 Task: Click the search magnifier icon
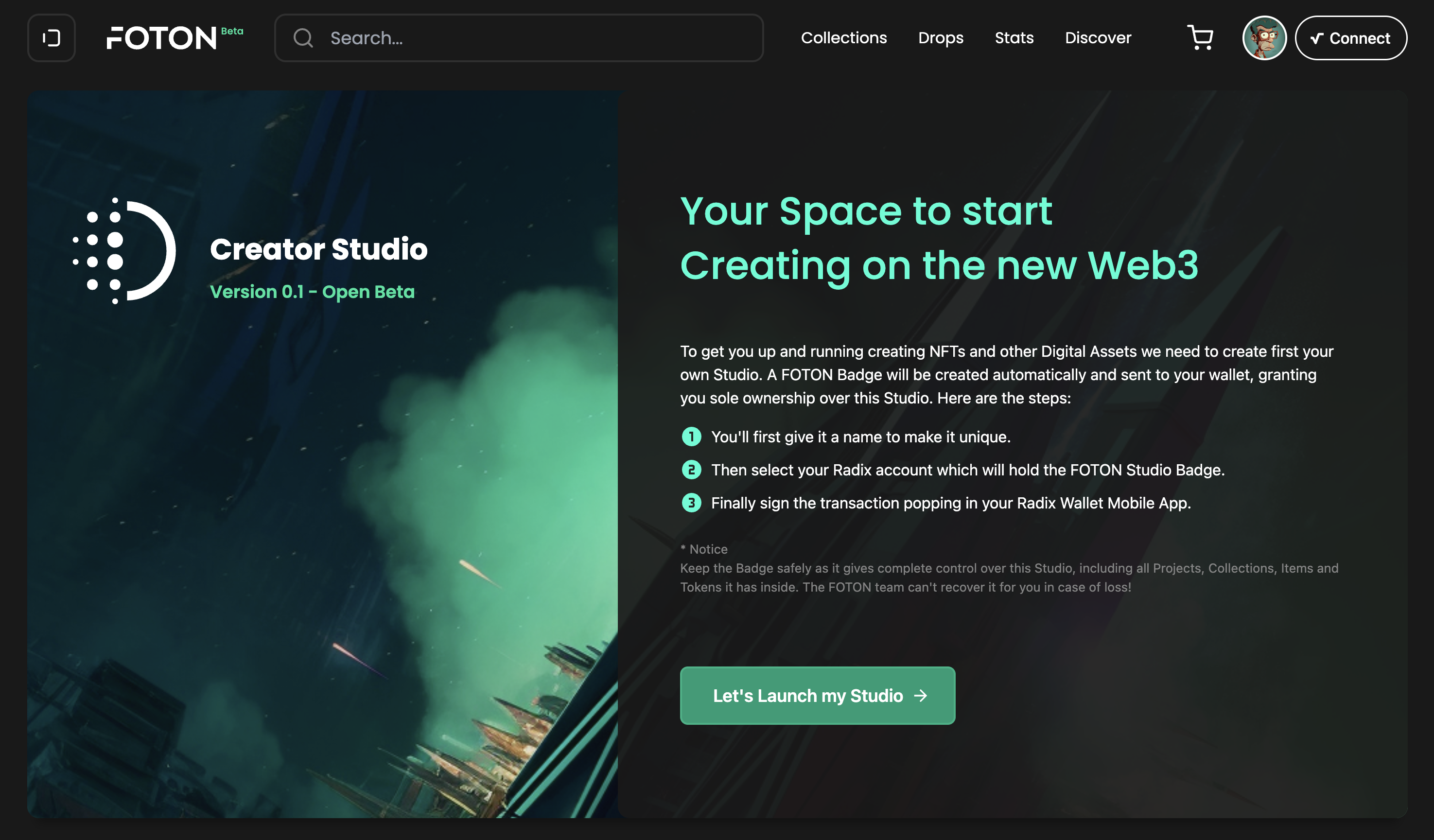coord(303,38)
